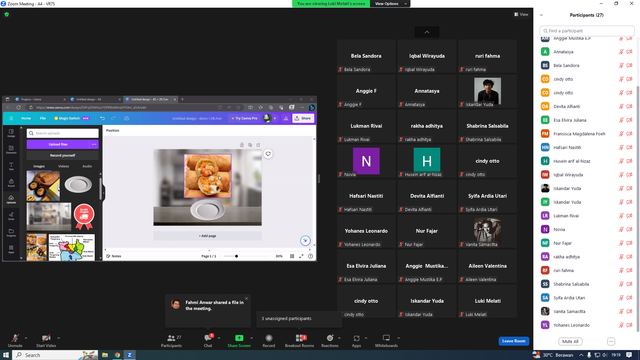Open the Reactions menu
This screenshot has height=360, width=640.
click(x=330, y=340)
